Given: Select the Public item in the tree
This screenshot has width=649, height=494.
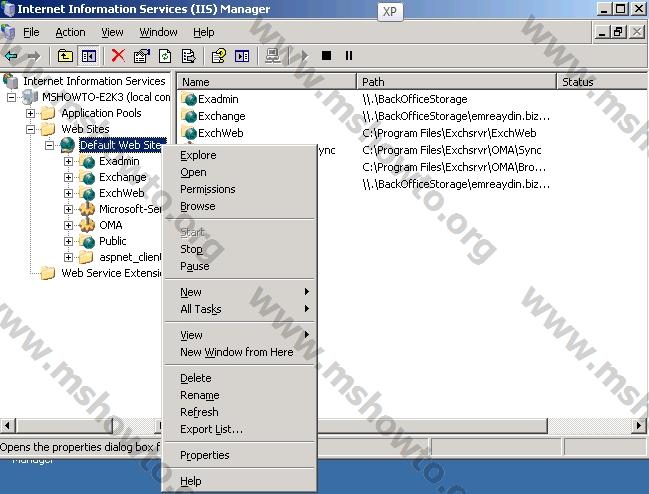Looking at the screenshot, I should point(113,241).
